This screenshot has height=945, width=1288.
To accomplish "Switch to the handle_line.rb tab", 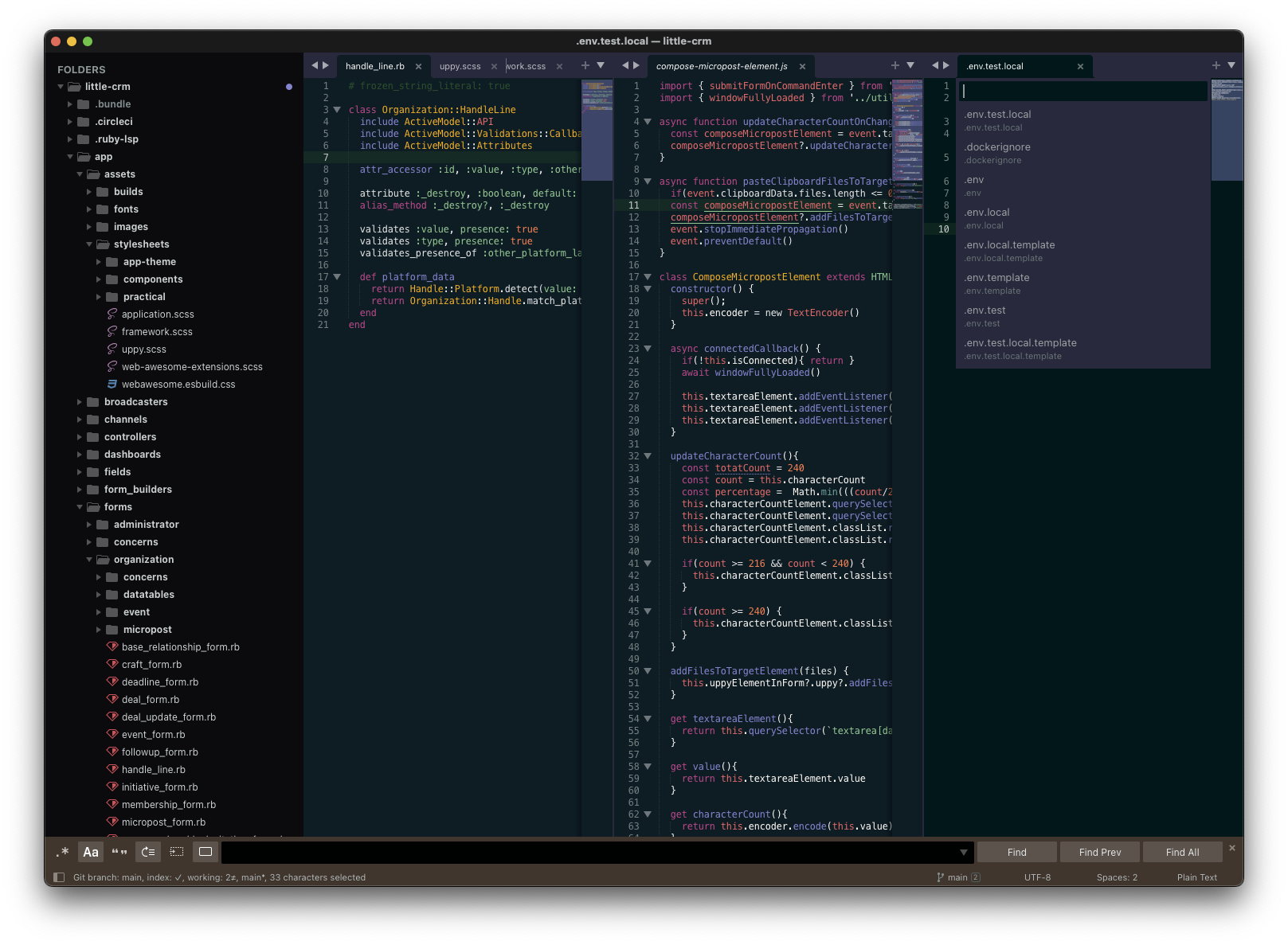I will 375,66.
